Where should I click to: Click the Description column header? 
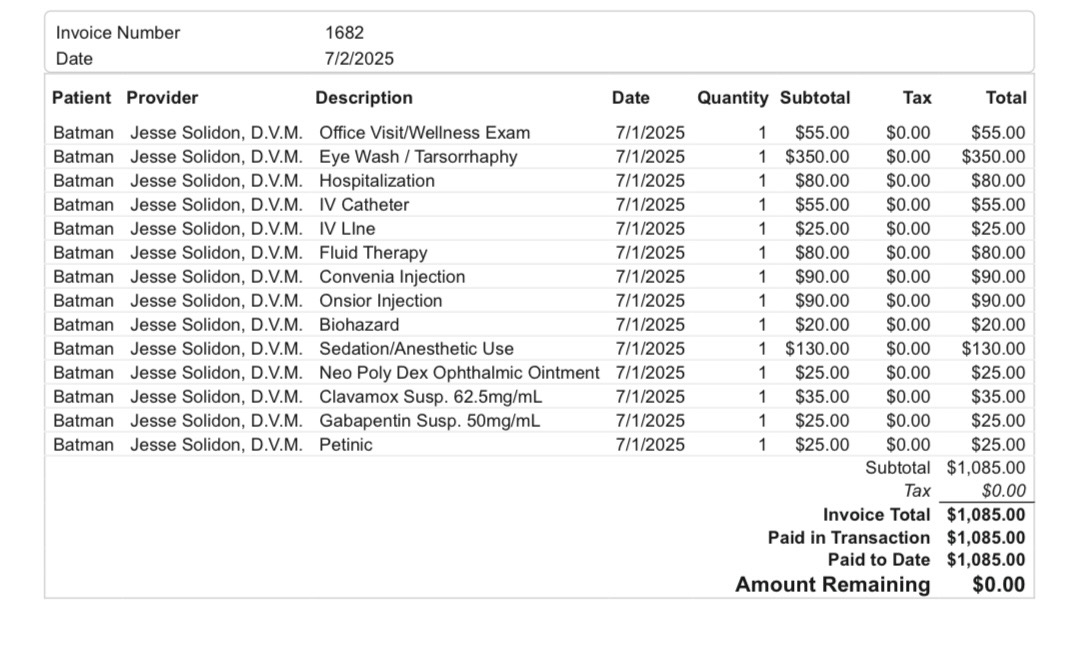click(364, 98)
